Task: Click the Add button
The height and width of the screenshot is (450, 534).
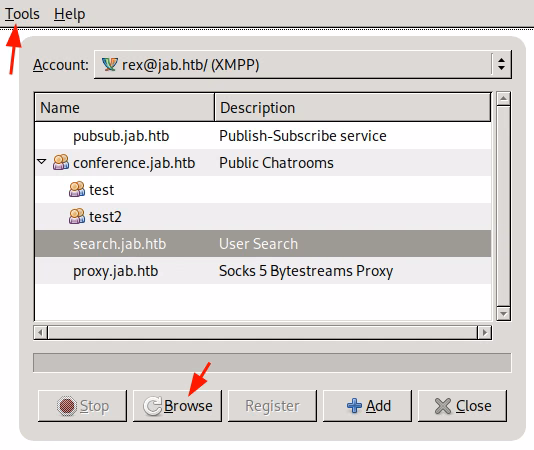Action: 367,406
